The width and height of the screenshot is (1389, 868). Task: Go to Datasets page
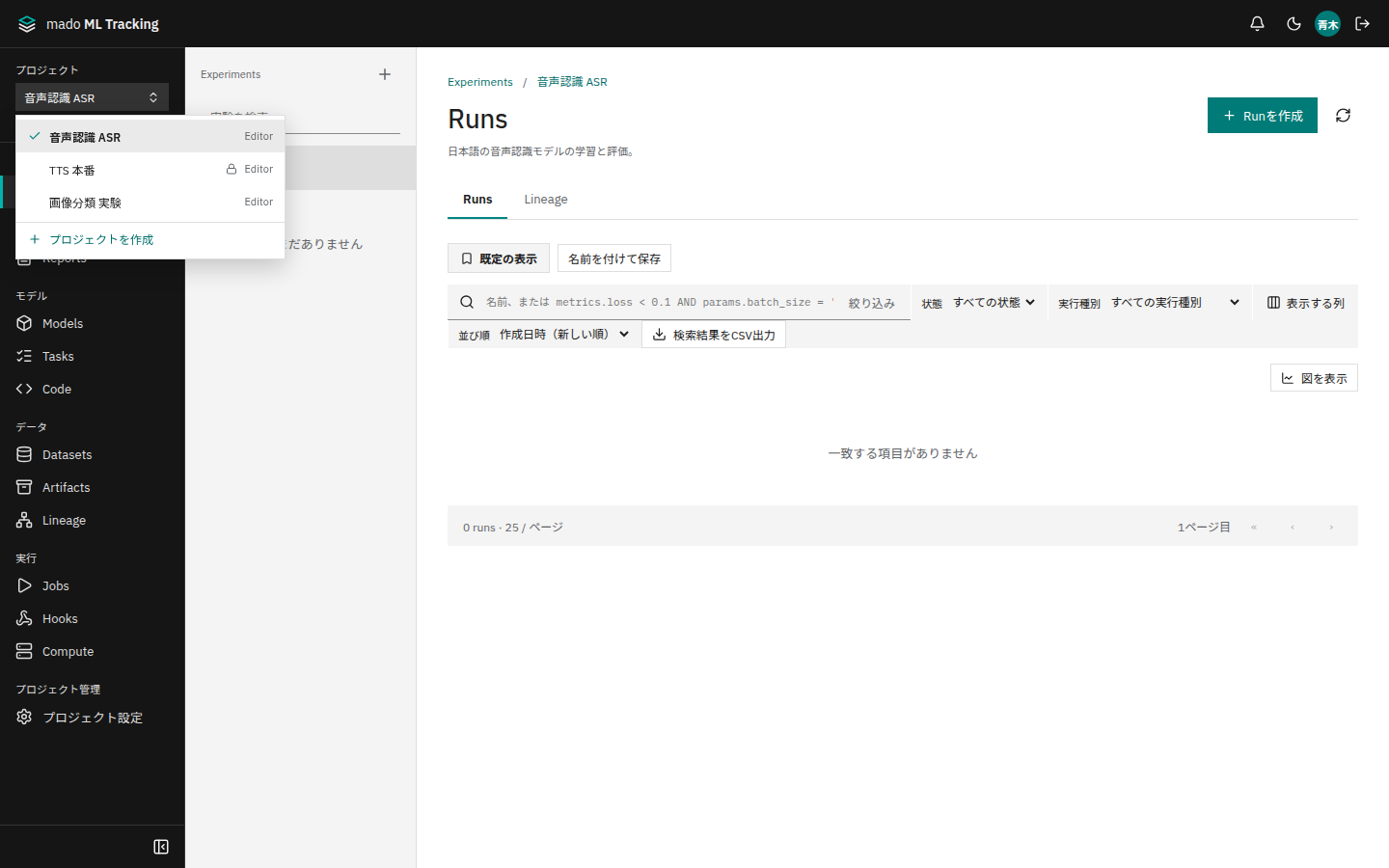pos(93,454)
